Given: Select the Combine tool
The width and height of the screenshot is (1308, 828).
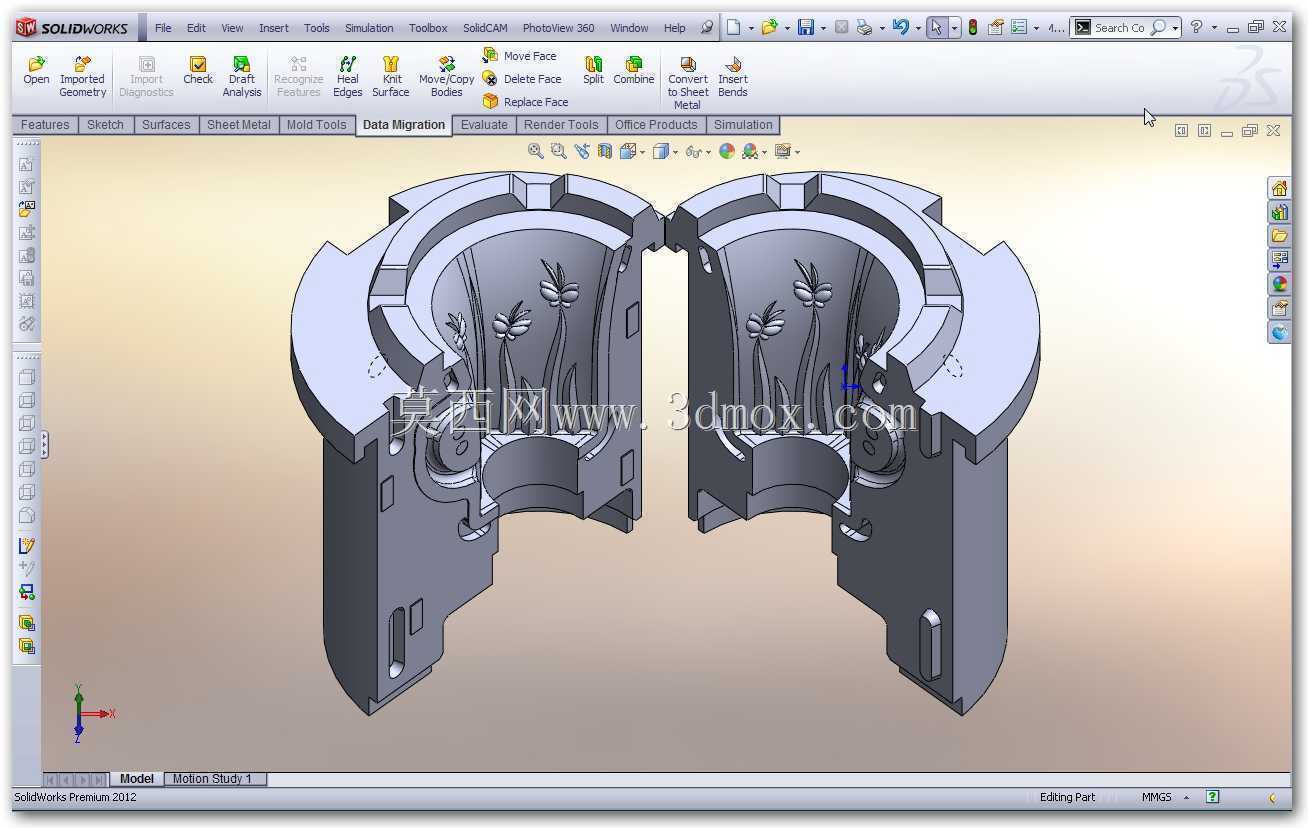Looking at the screenshot, I should (x=634, y=71).
